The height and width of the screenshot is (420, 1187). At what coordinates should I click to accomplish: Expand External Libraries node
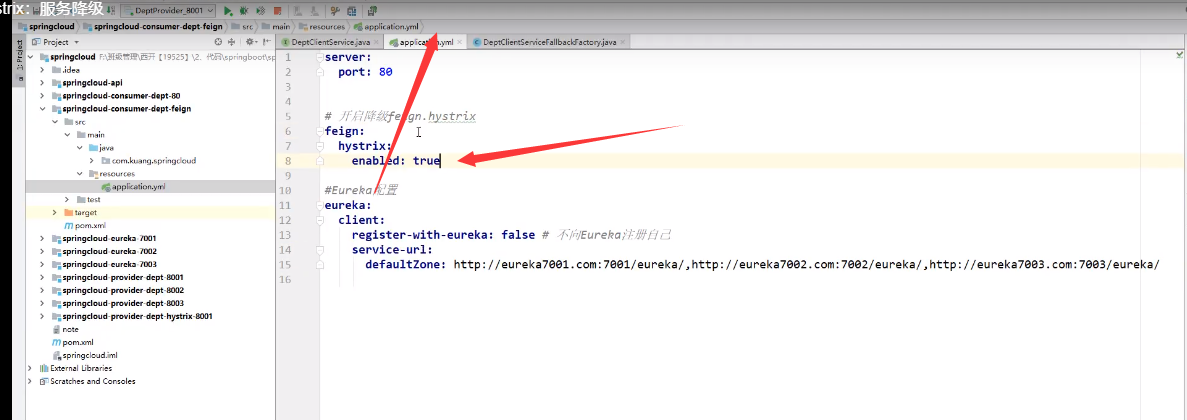click(30, 368)
